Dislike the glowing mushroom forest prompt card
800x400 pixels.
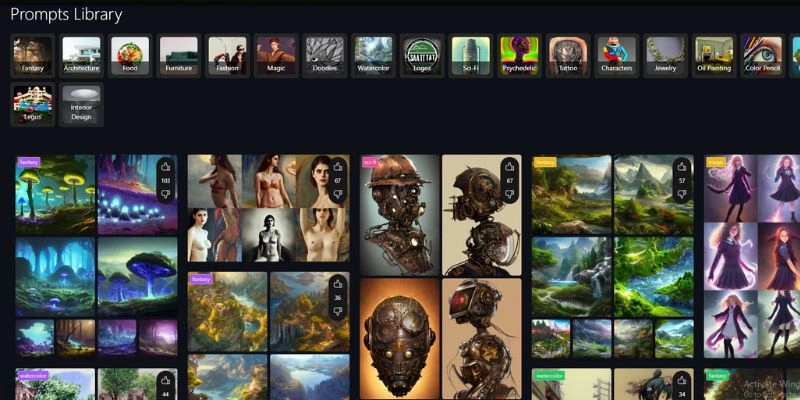tap(166, 194)
